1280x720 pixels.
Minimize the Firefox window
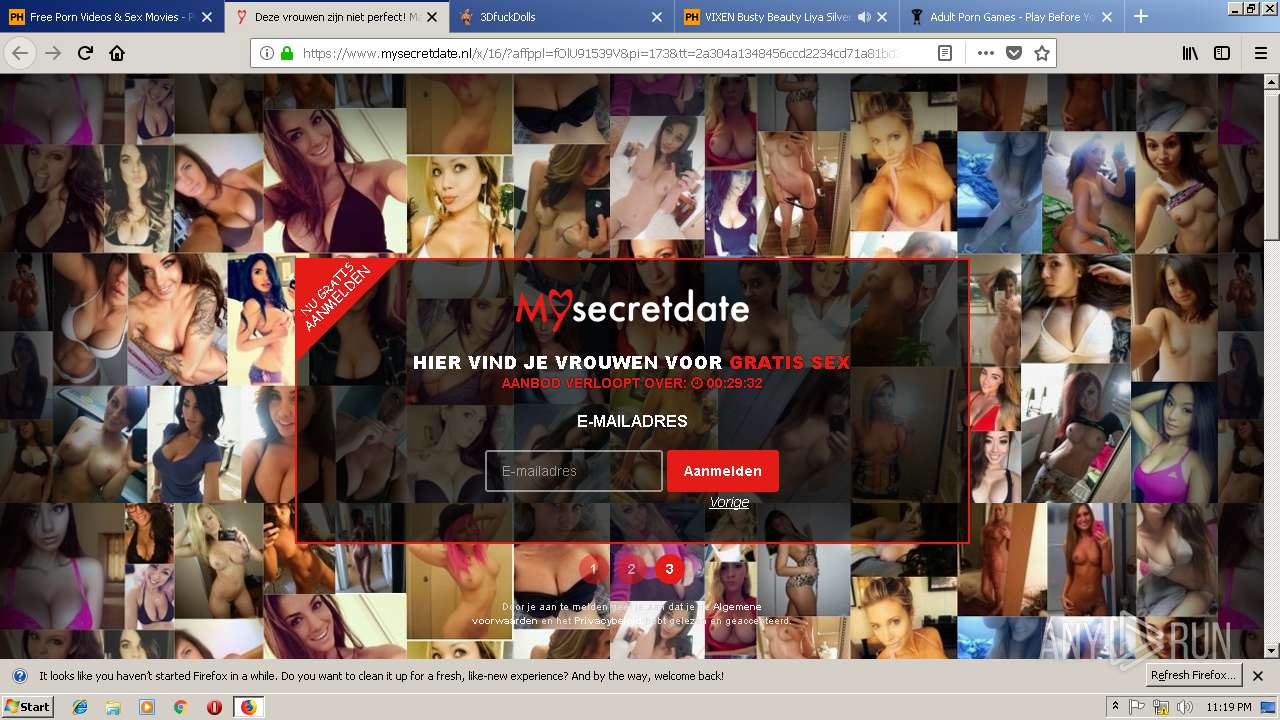coord(1235,8)
